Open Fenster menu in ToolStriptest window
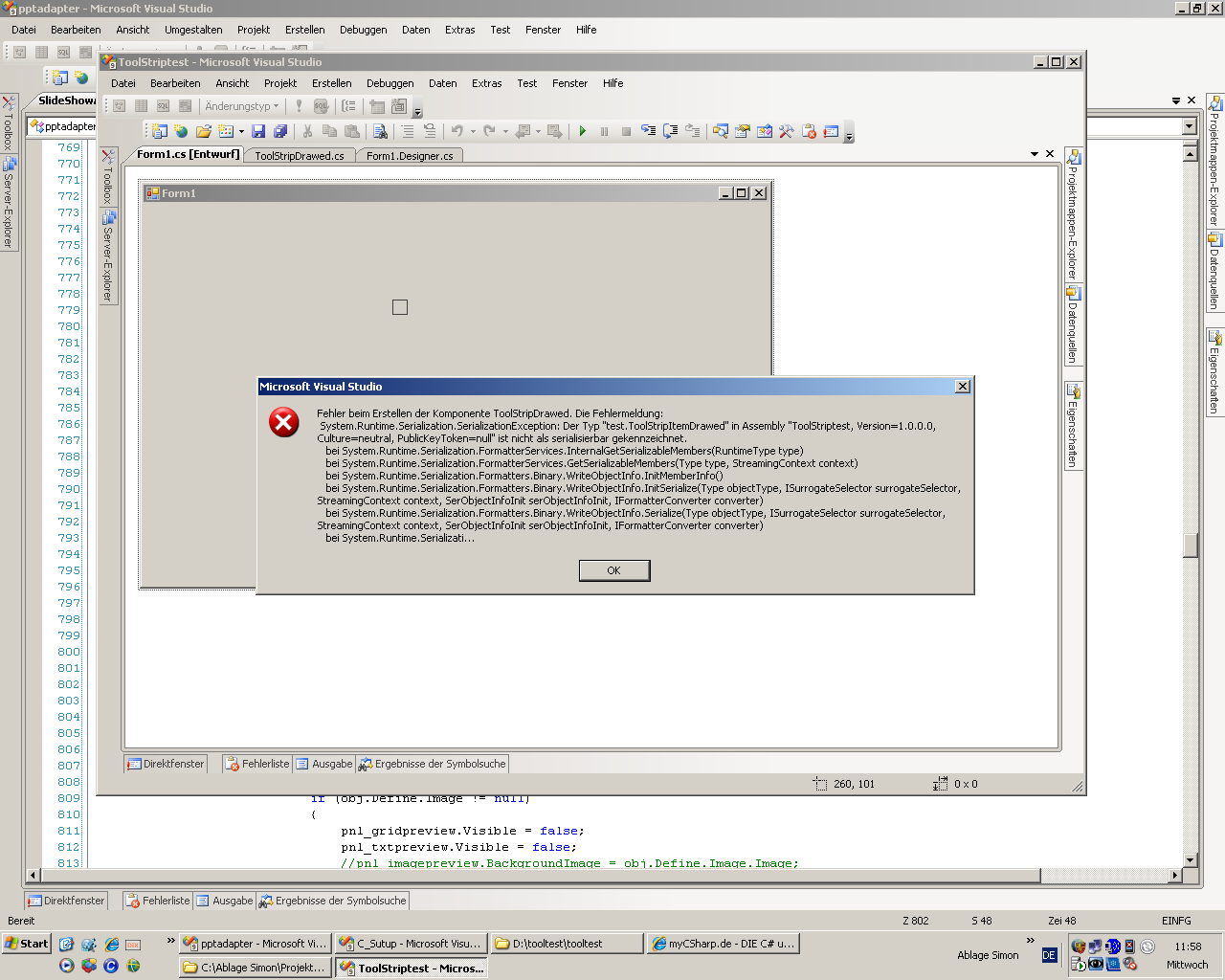Image resolution: width=1225 pixels, height=980 pixels. coord(570,83)
